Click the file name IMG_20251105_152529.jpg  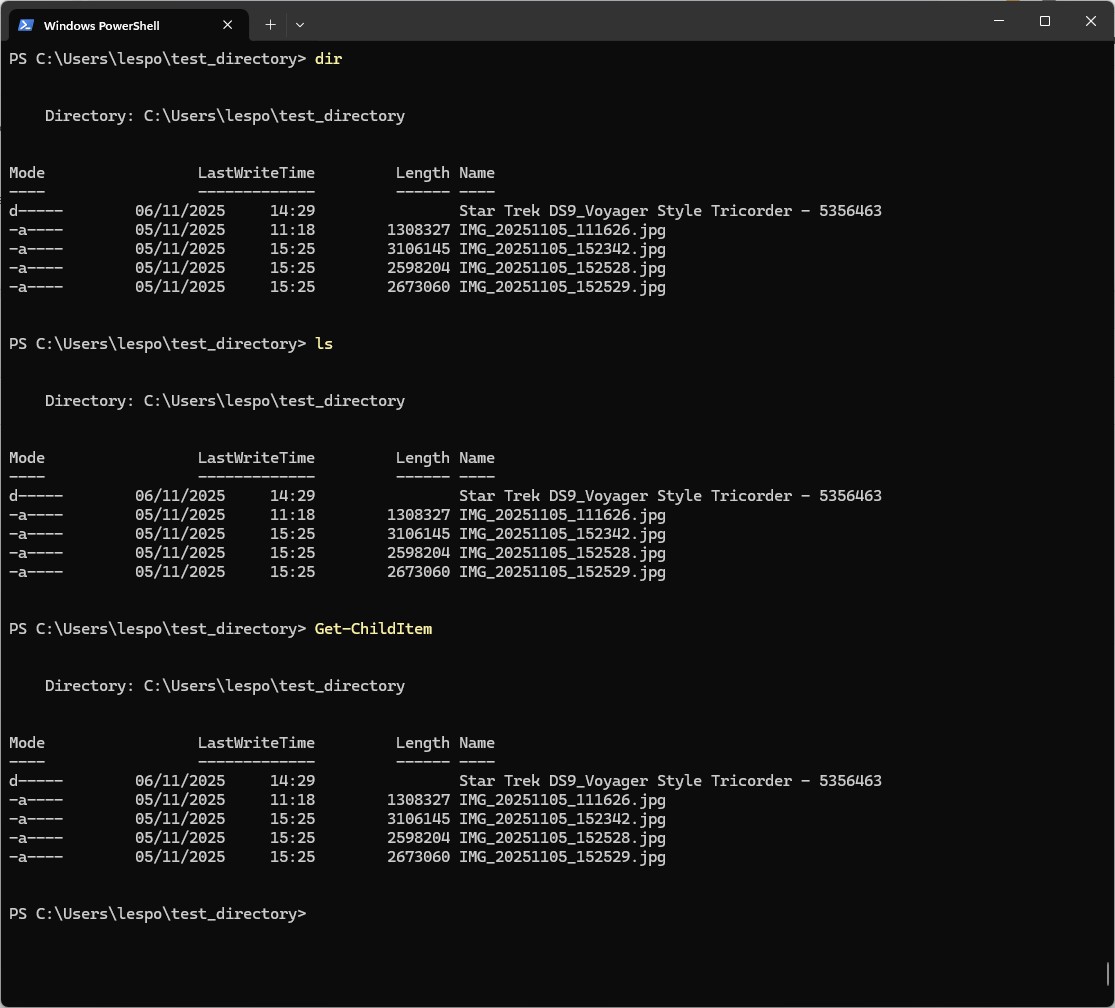coord(562,287)
